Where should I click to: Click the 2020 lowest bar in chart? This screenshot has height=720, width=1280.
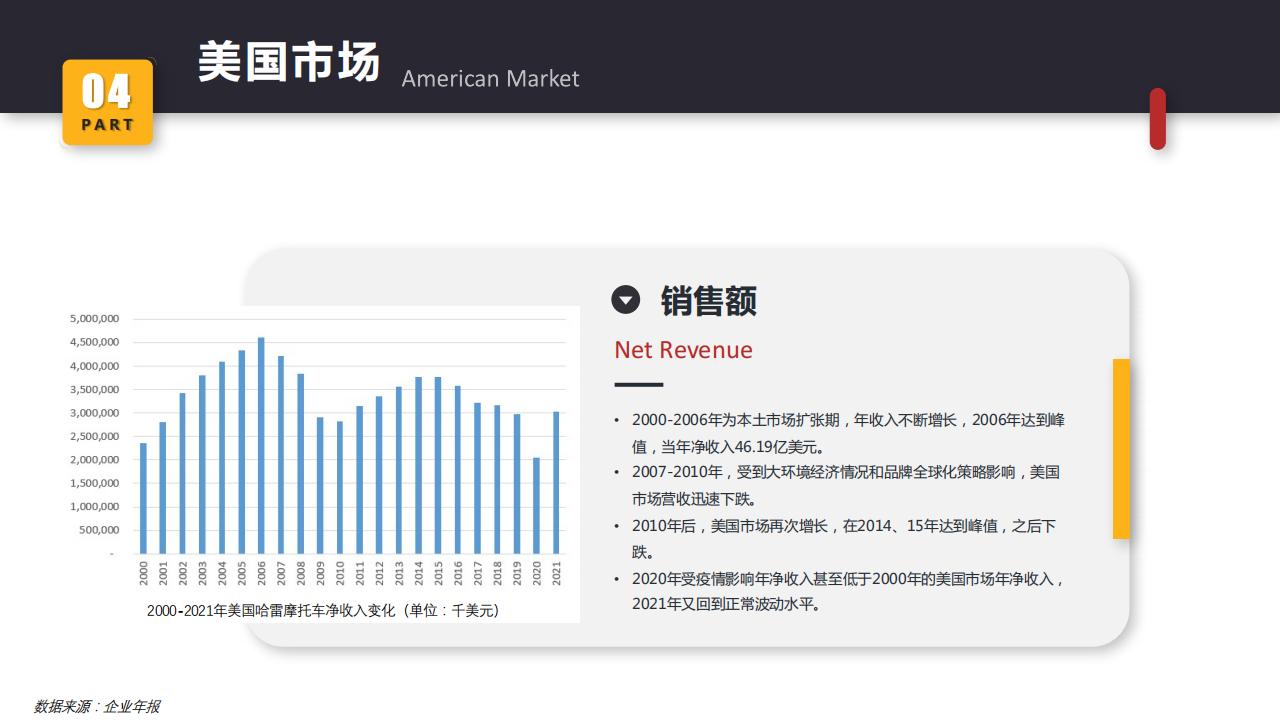point(536,505)
